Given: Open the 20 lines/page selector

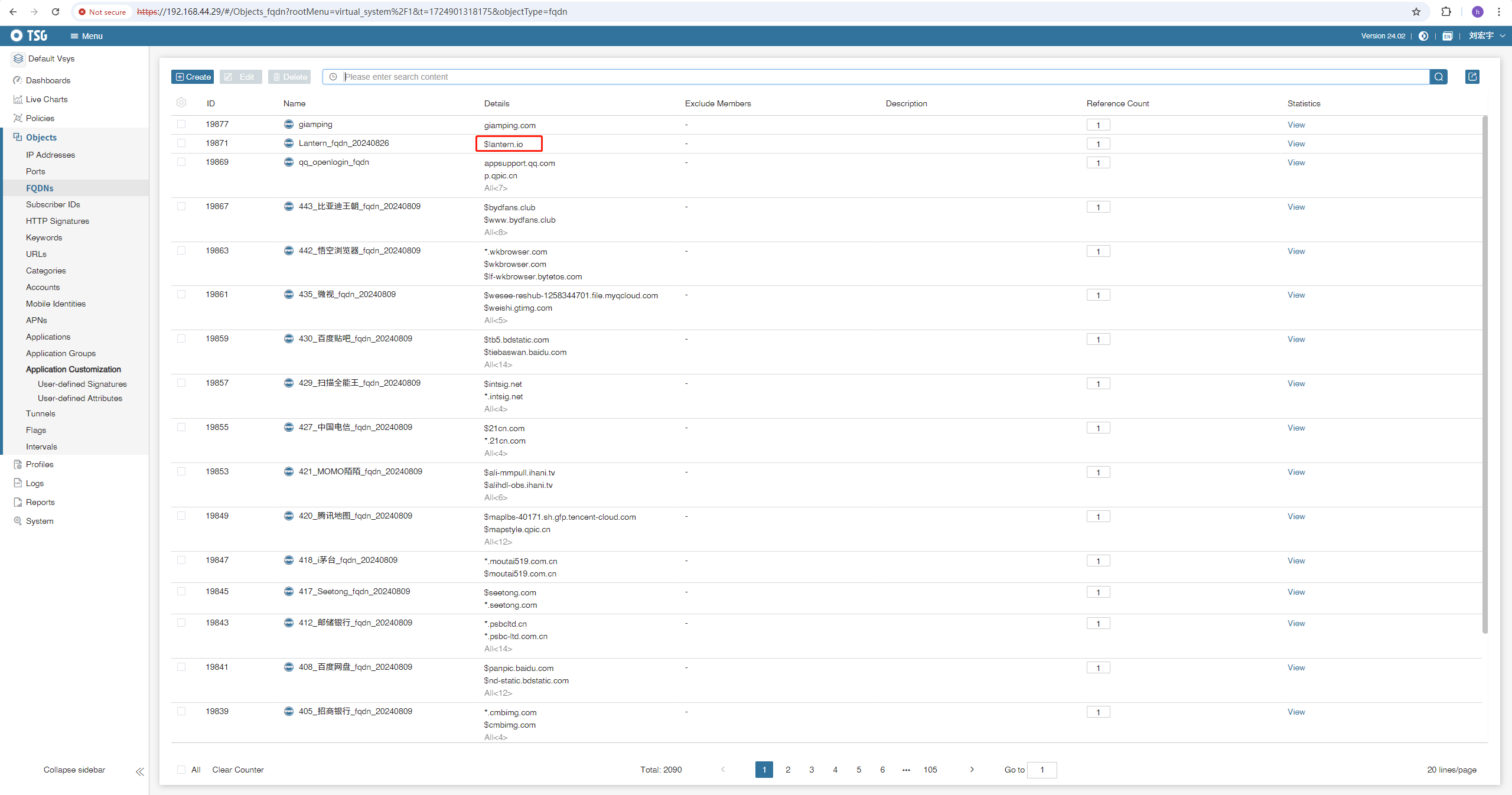Looking at the screenshot, I should pyautogui.click(x=1451, y=770).
